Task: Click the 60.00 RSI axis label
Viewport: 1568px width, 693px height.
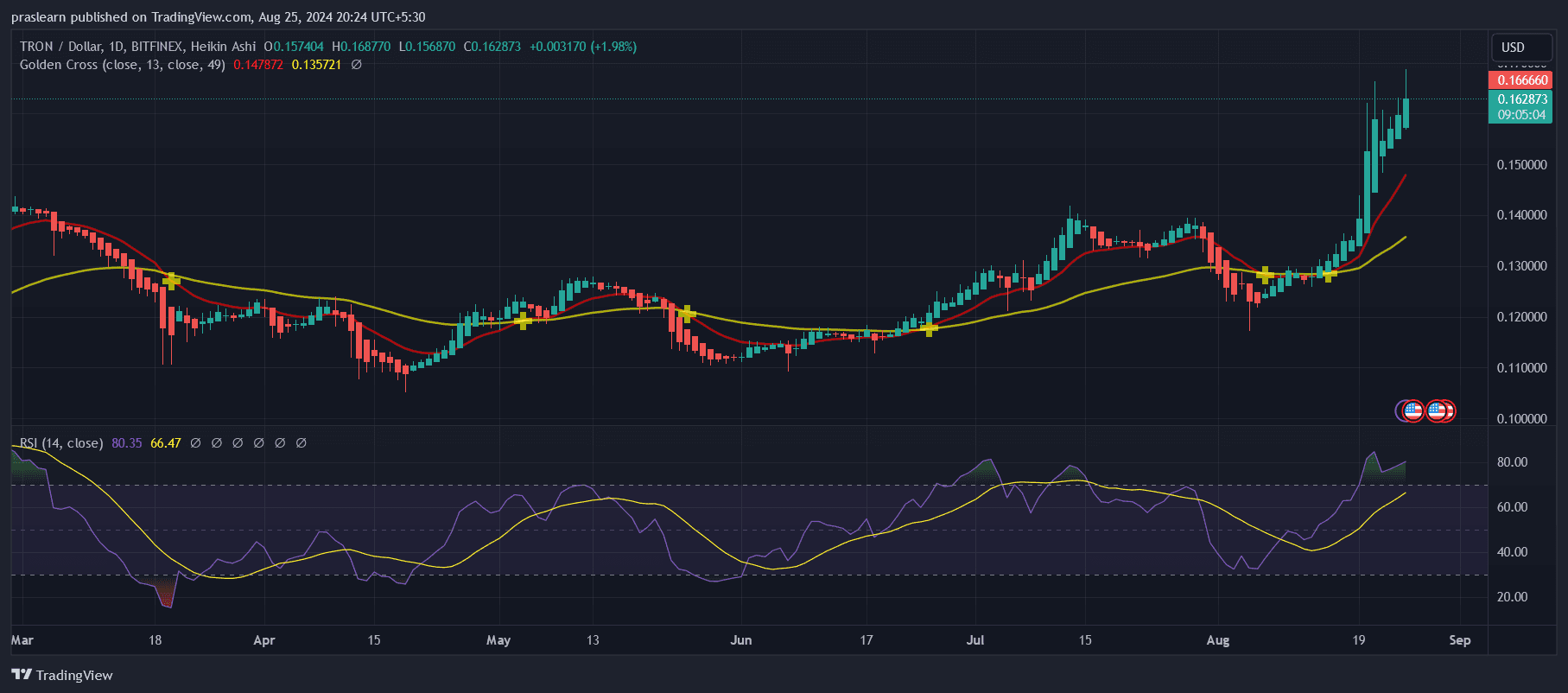Action: click(x=1512, y=507)
